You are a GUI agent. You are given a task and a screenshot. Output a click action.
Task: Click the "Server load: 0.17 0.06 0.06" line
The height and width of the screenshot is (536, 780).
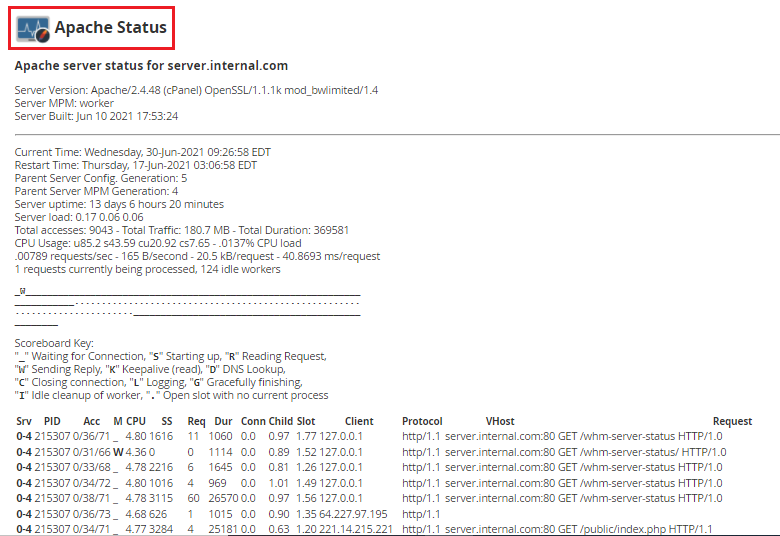(79, 217)
